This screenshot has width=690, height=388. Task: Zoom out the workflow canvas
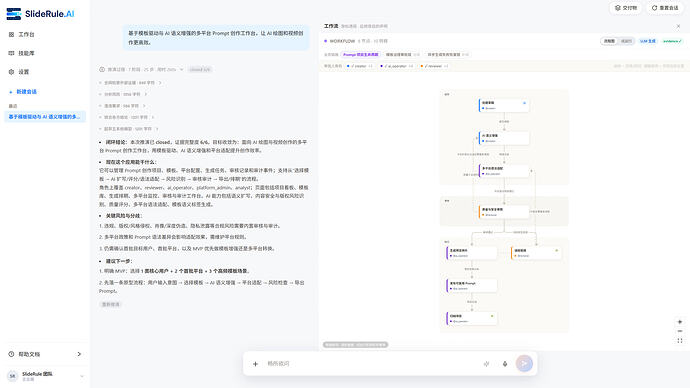(680, 331)
